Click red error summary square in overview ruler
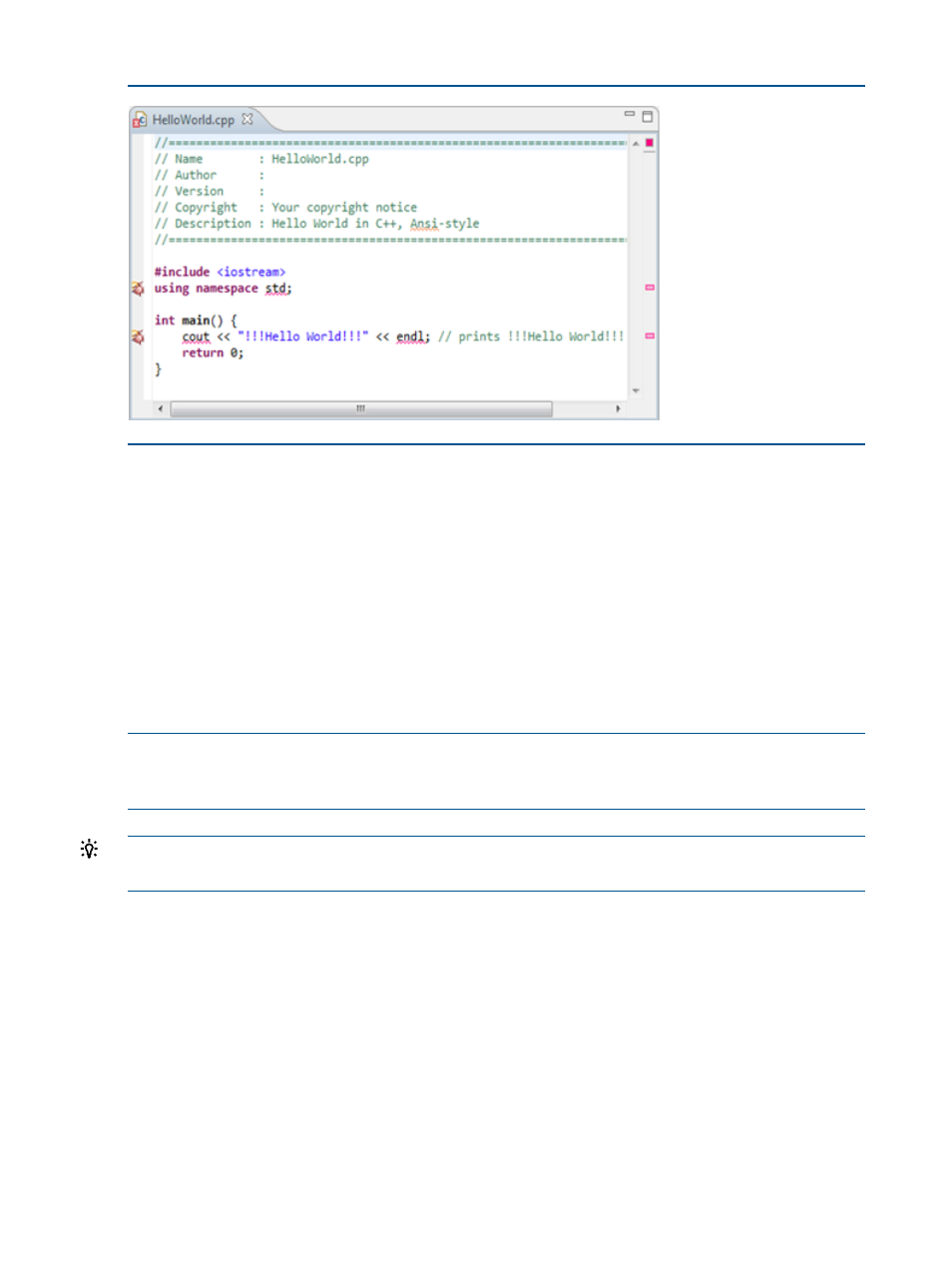 650,143
